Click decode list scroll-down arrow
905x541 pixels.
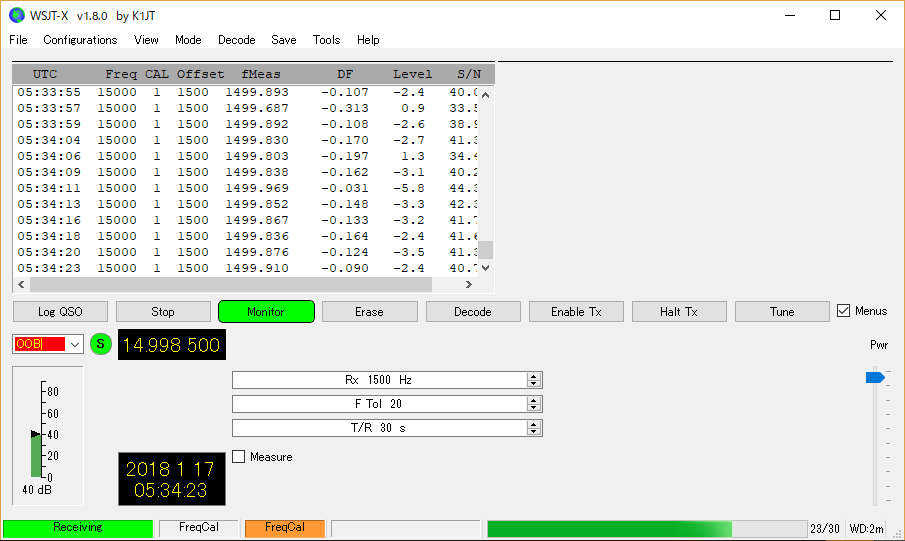[485, 268]
